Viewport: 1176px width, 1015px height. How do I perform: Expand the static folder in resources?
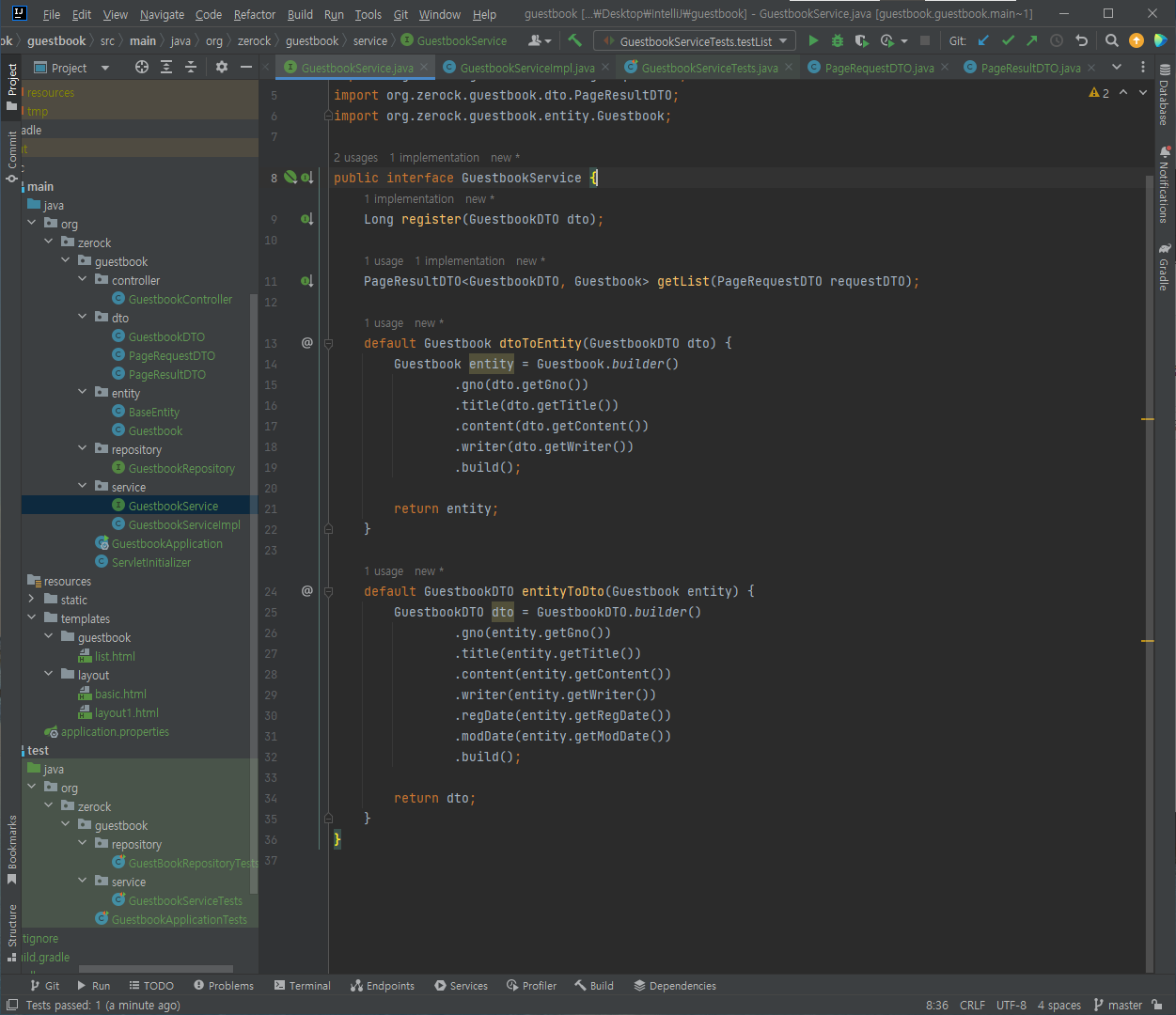point(32,599)
